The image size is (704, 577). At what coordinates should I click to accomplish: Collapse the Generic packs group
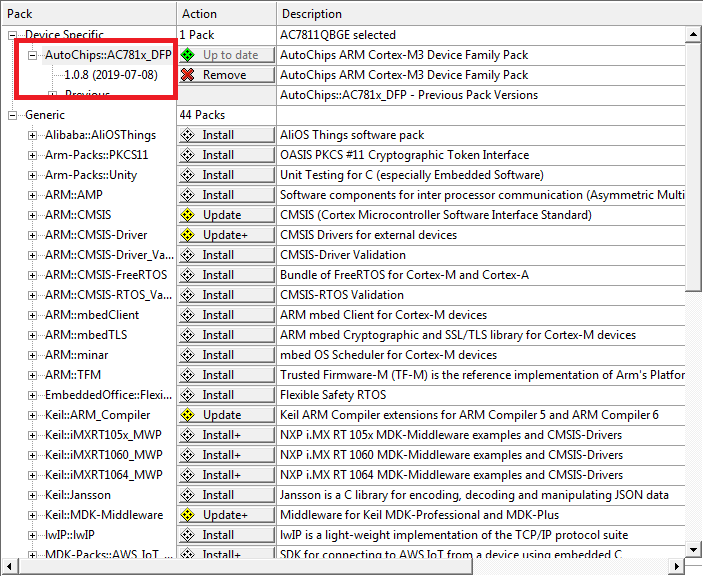[13, 115]
